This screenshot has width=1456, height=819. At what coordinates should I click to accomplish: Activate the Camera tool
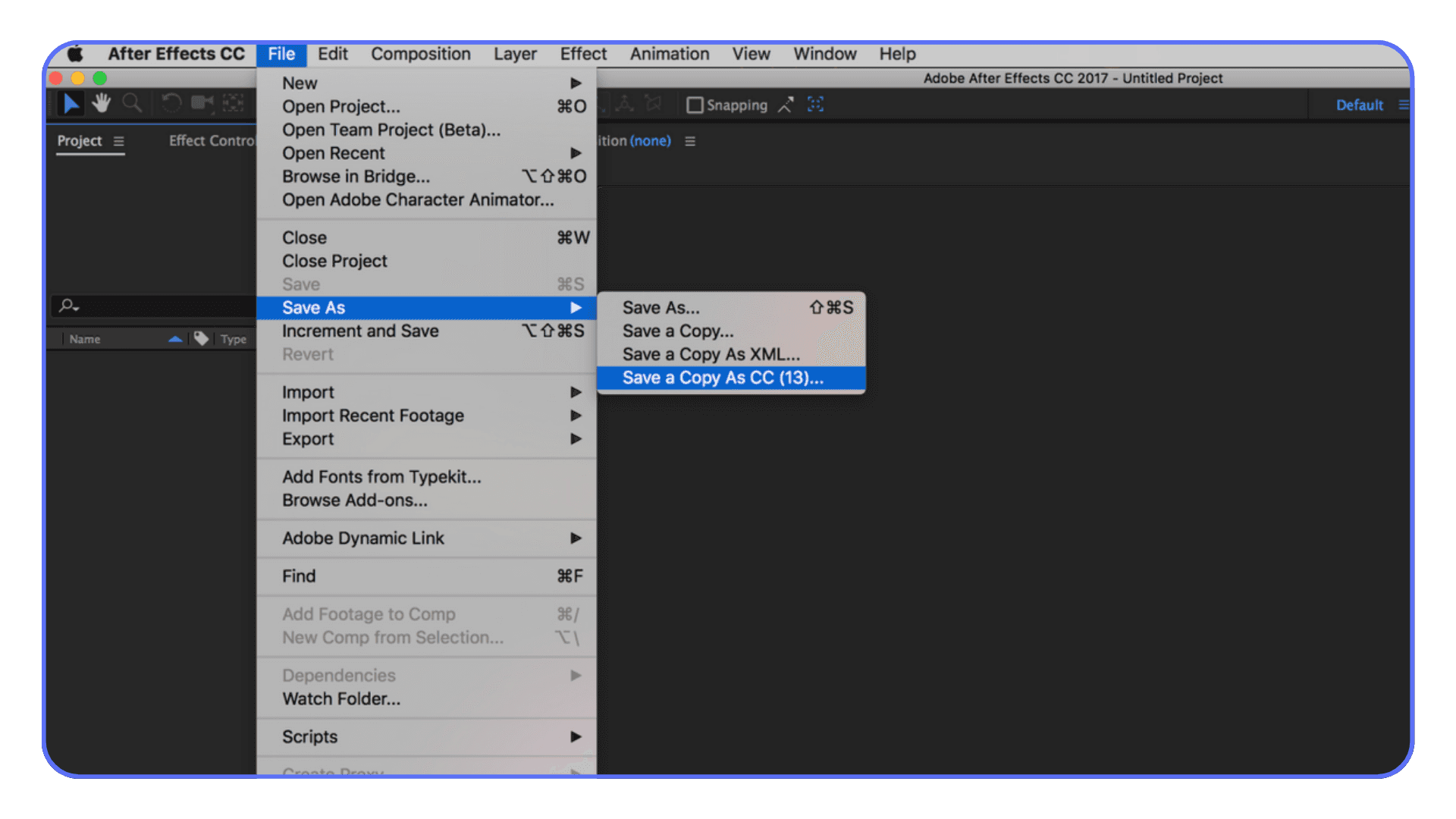pos(202,103)
